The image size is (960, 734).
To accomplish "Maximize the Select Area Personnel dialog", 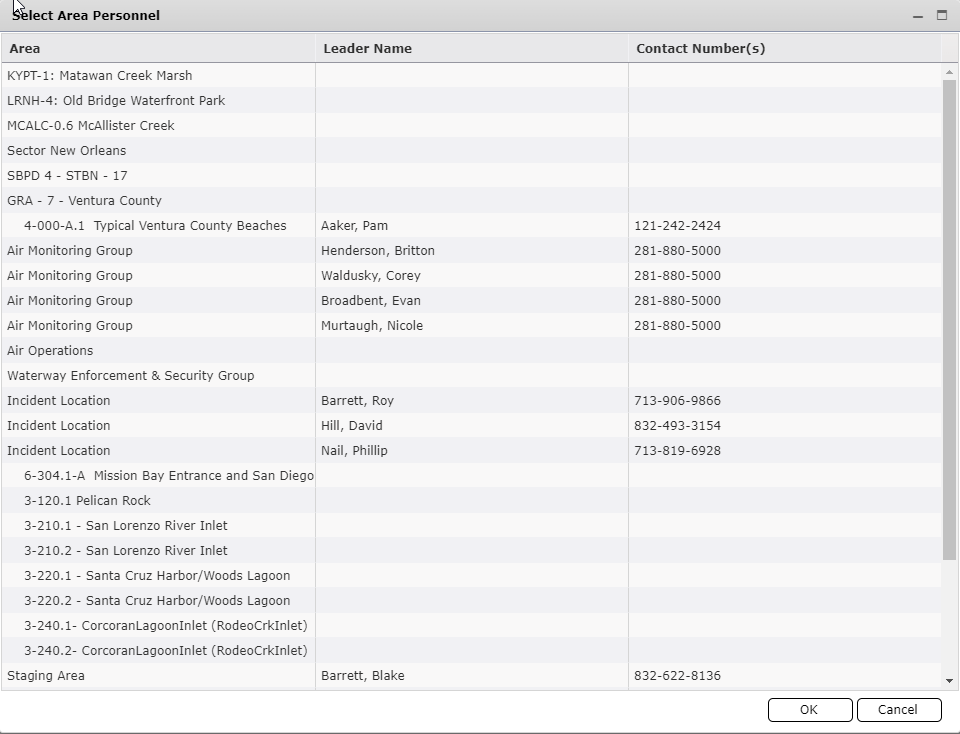I will coord(942,15).
